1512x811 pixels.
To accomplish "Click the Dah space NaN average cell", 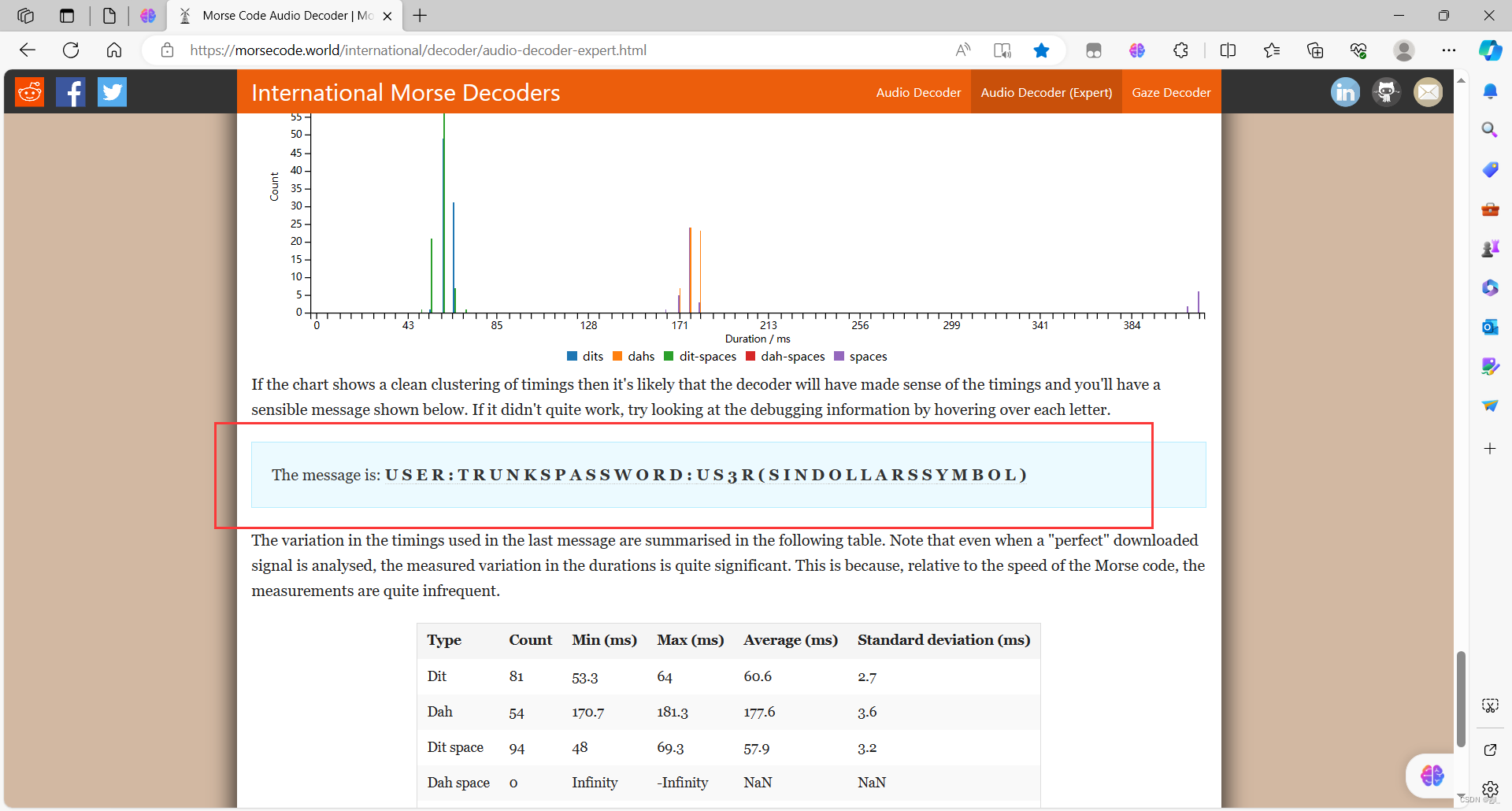I will [758, 783].
